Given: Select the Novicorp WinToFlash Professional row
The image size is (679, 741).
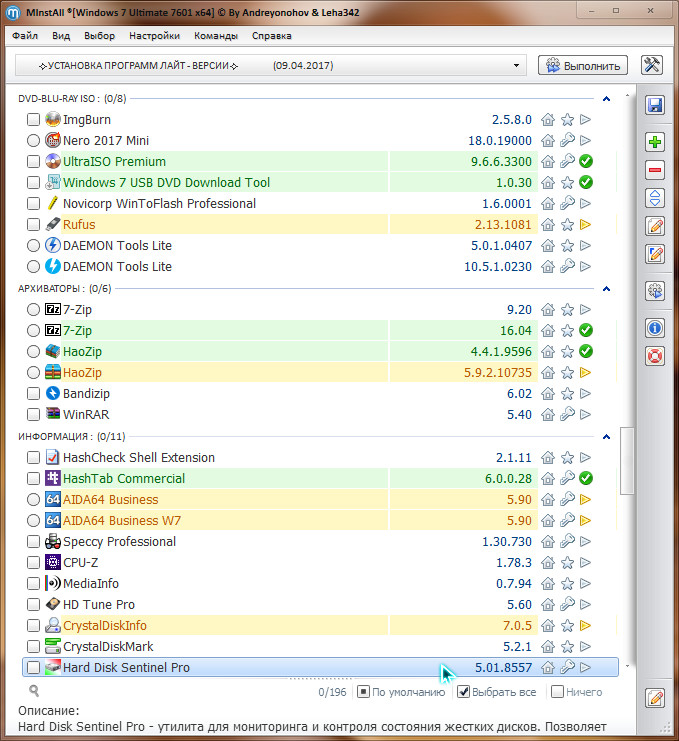Looking at the screenshot, I should point(320,203).
